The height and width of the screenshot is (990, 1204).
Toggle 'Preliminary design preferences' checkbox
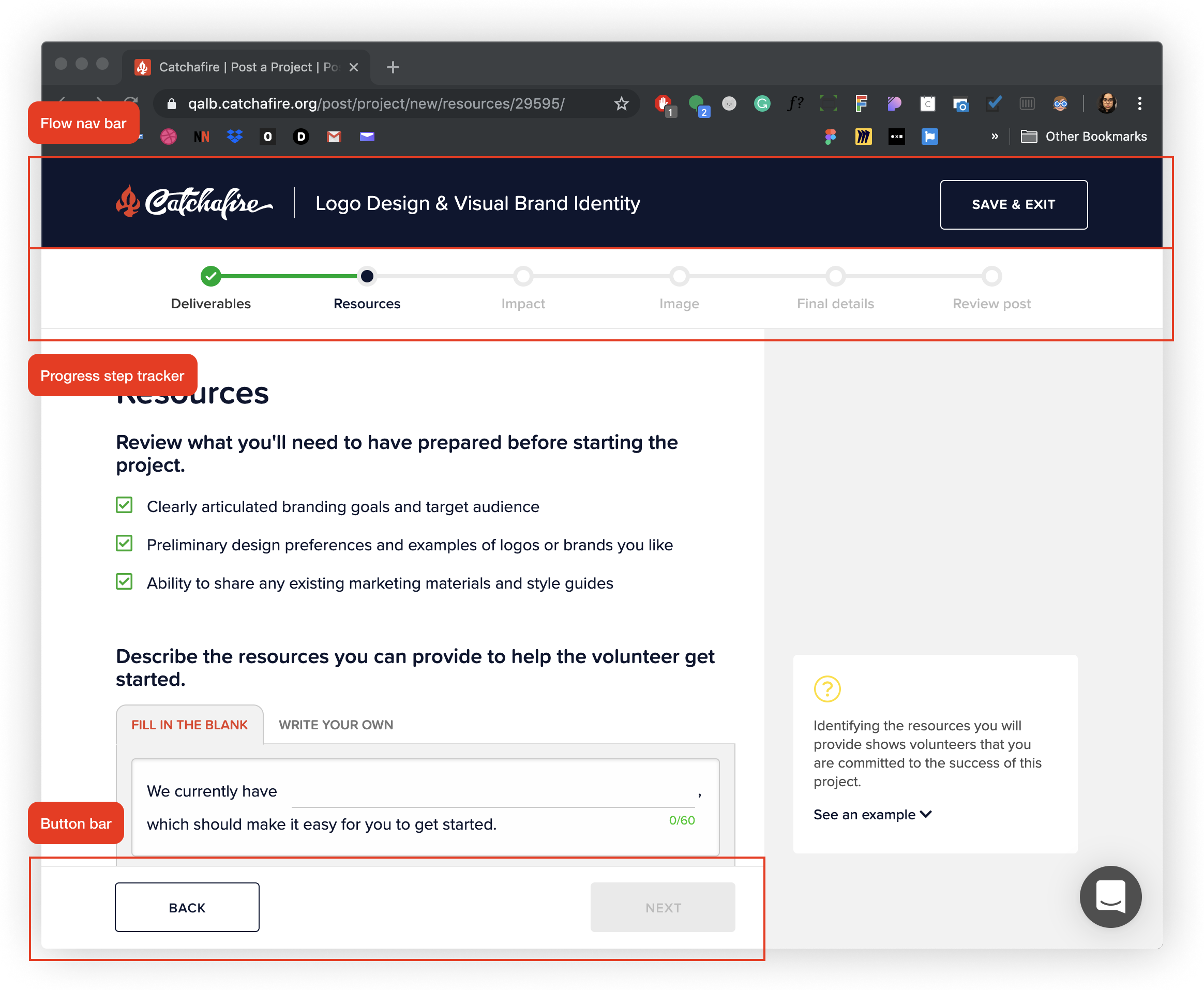(x=124, y=544)
